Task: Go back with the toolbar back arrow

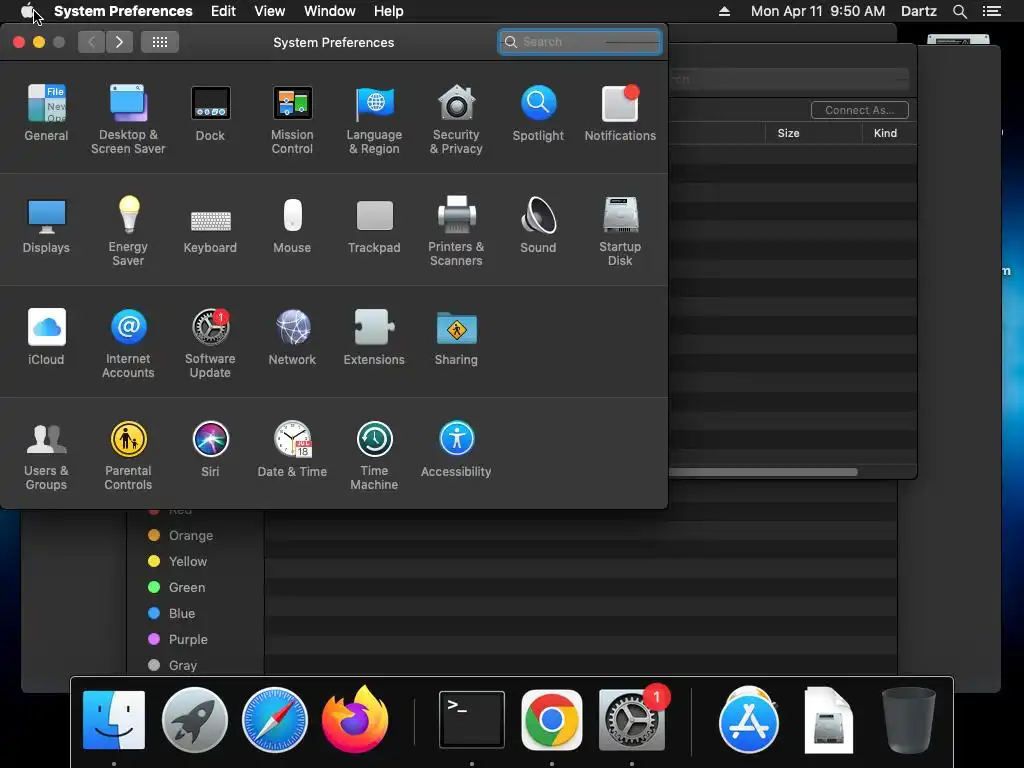Action: tap(91, 42)
